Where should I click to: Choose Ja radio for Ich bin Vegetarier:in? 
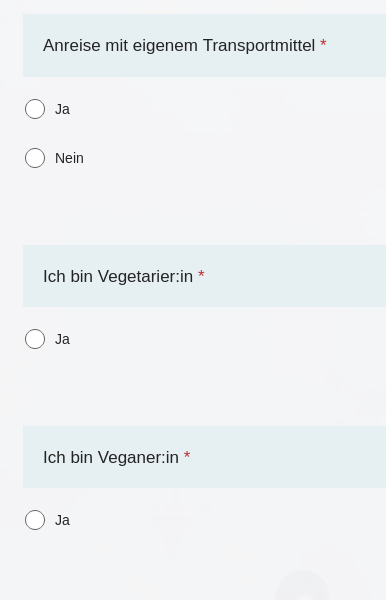pos(35,339)
